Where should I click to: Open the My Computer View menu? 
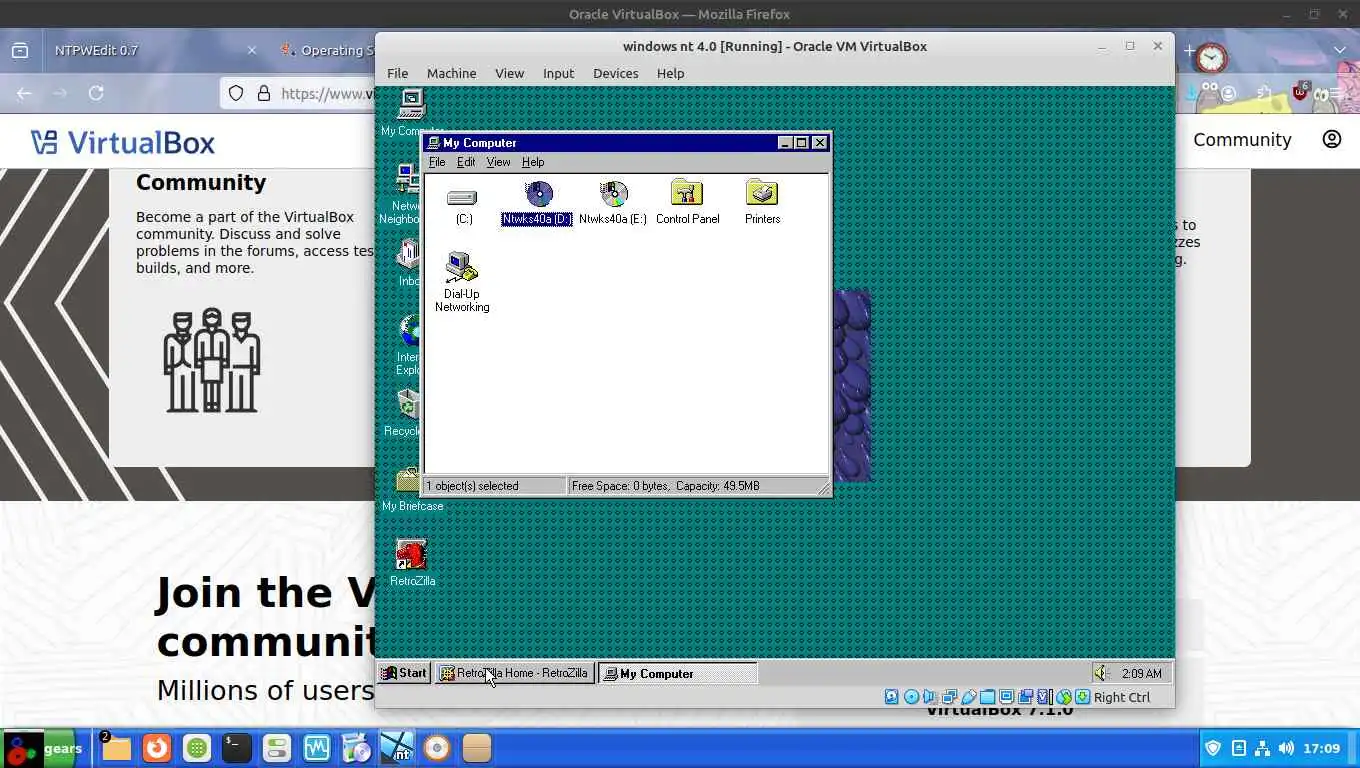[498, 162]
